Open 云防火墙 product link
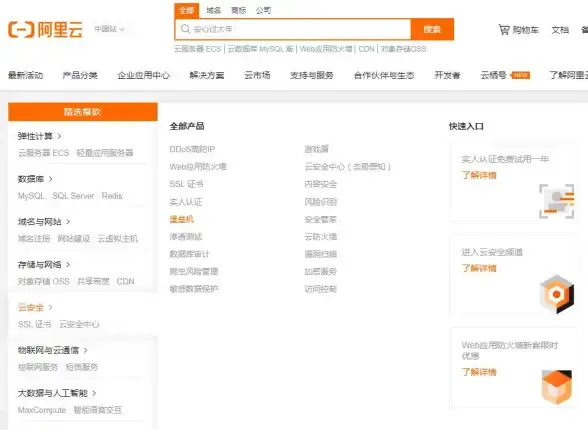 321,237
